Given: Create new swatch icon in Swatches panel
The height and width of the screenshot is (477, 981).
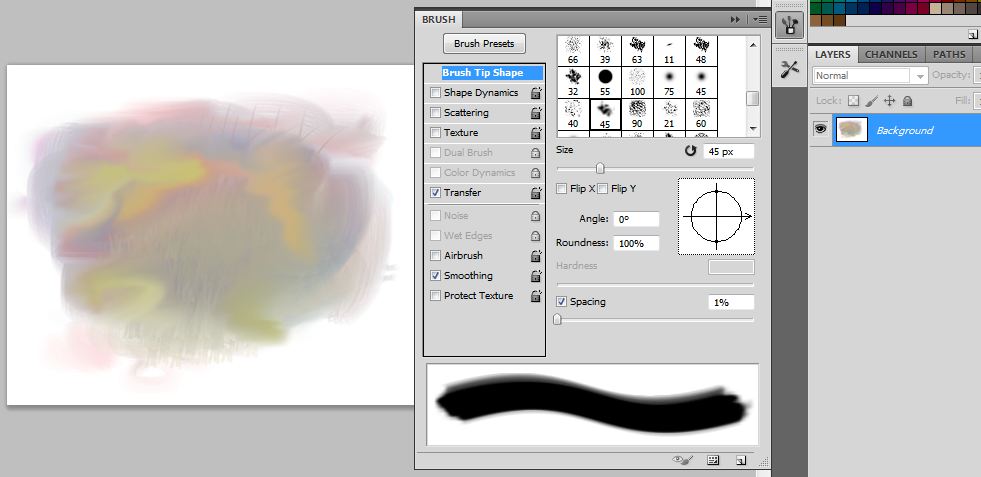Looking at the screenshot, I should coord(972,36).
